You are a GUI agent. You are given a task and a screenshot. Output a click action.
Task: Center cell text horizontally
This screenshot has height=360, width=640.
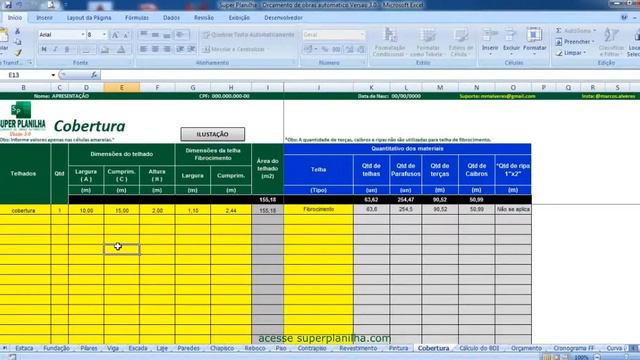(155, 49)
